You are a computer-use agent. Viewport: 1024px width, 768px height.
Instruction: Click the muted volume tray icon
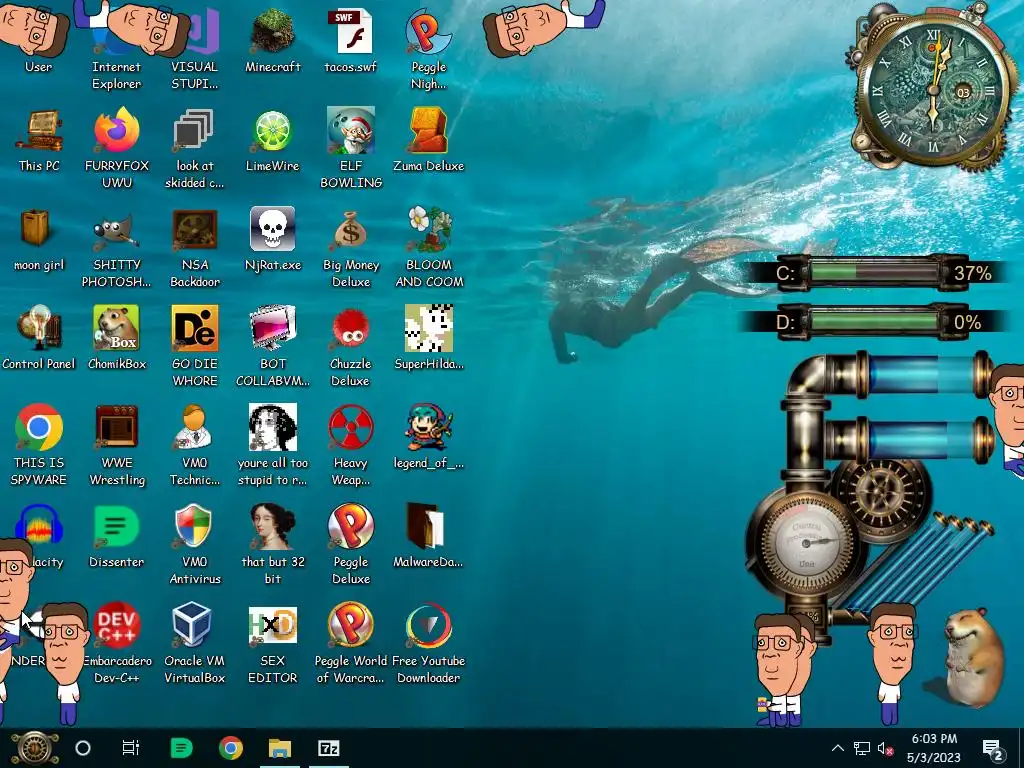click(x=886, y=748)
